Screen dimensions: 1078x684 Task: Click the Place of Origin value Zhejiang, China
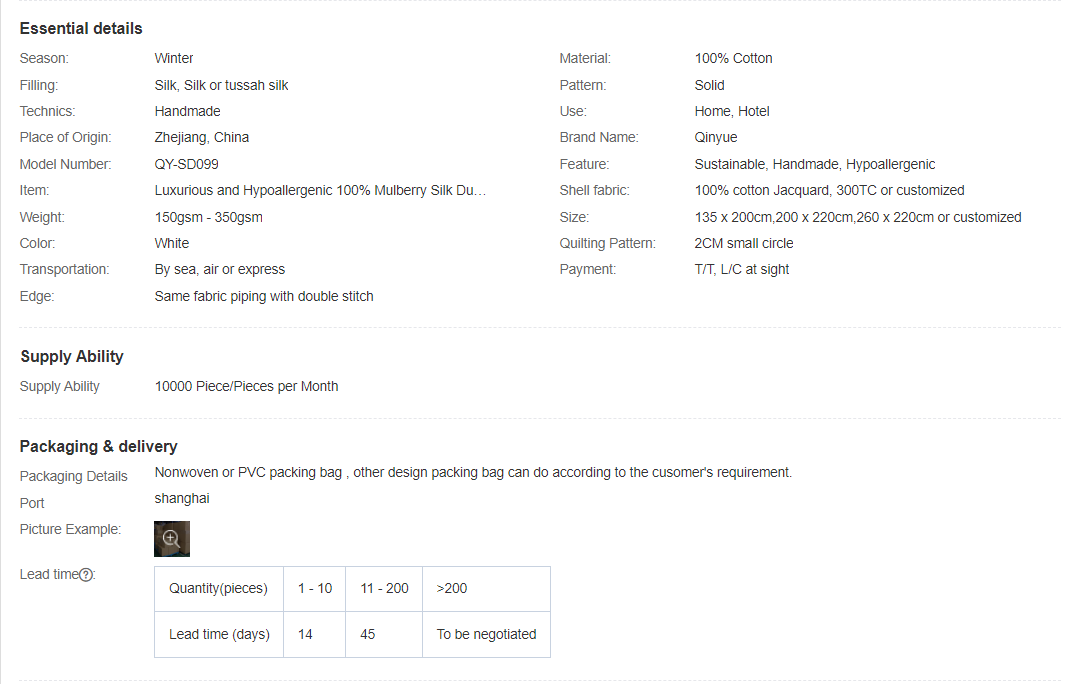202,137
